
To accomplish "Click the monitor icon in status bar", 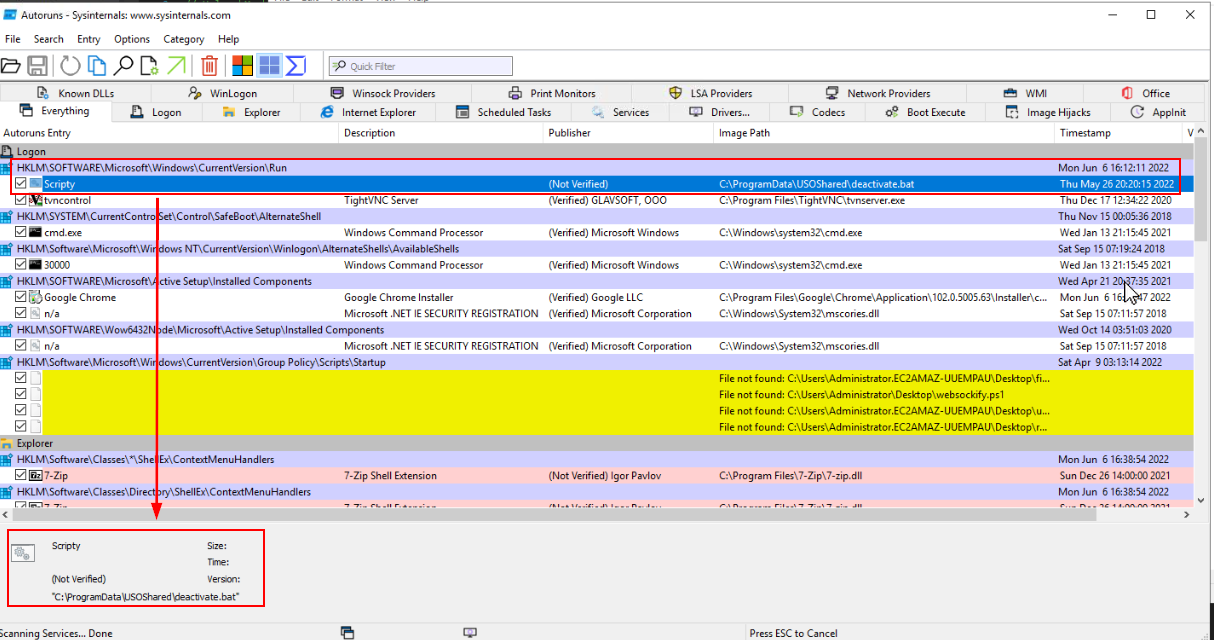I will (x=470, y=633).
